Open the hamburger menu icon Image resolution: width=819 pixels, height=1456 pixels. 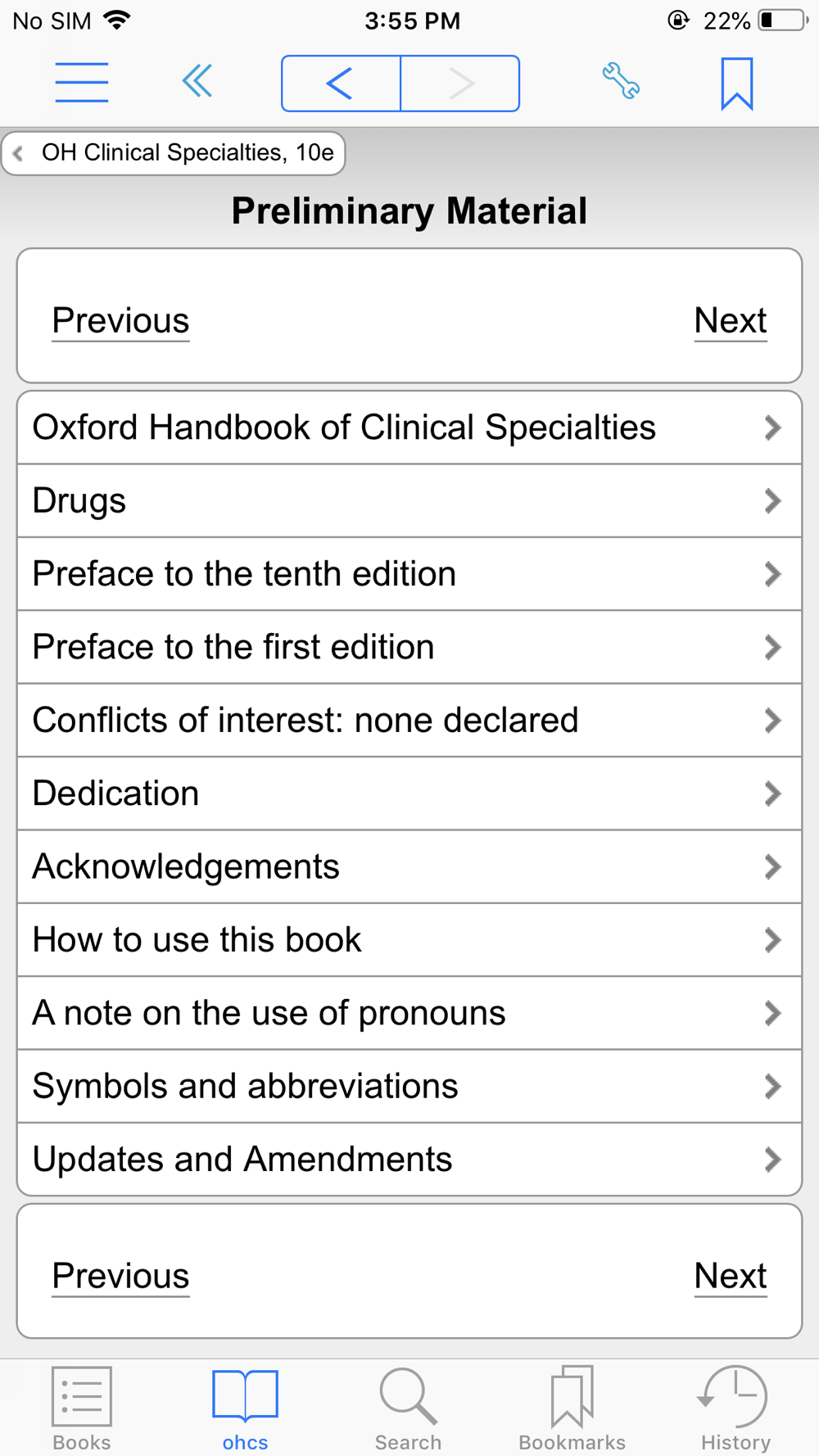coord(82,83)
